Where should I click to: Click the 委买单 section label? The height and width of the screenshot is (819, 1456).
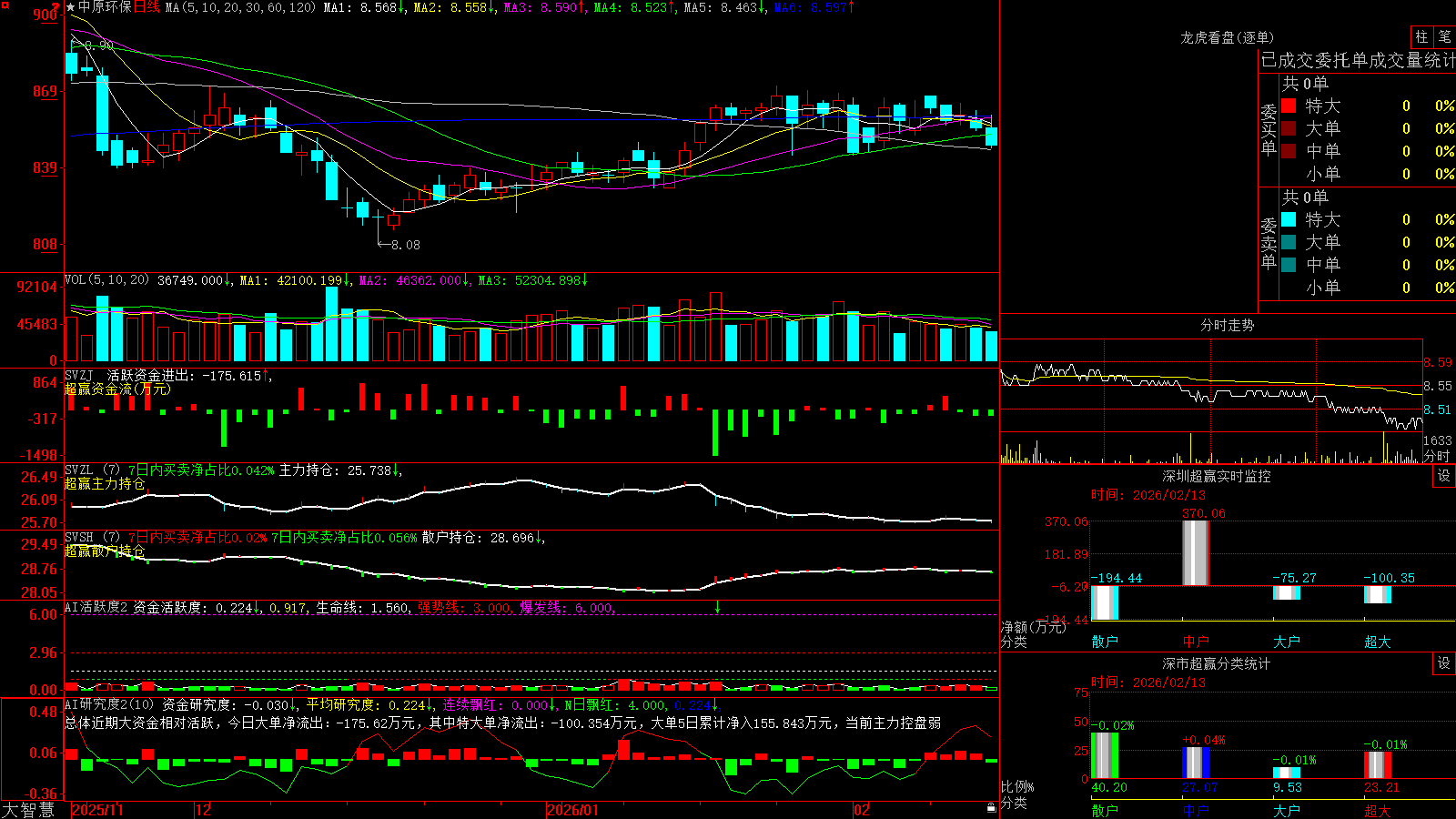tap(1269, 129)
